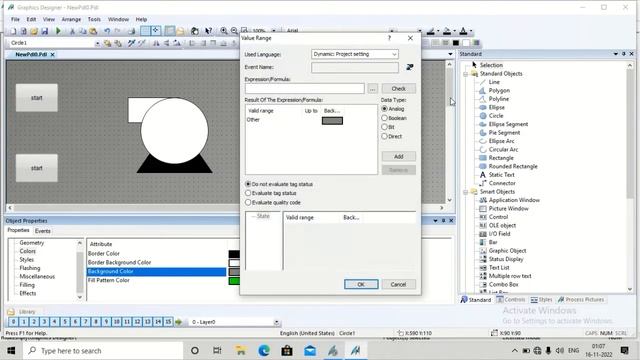This screenshot has width=640, height=360.
Task: Open the object name Circle1 dropdown
Action: point(97,43)
